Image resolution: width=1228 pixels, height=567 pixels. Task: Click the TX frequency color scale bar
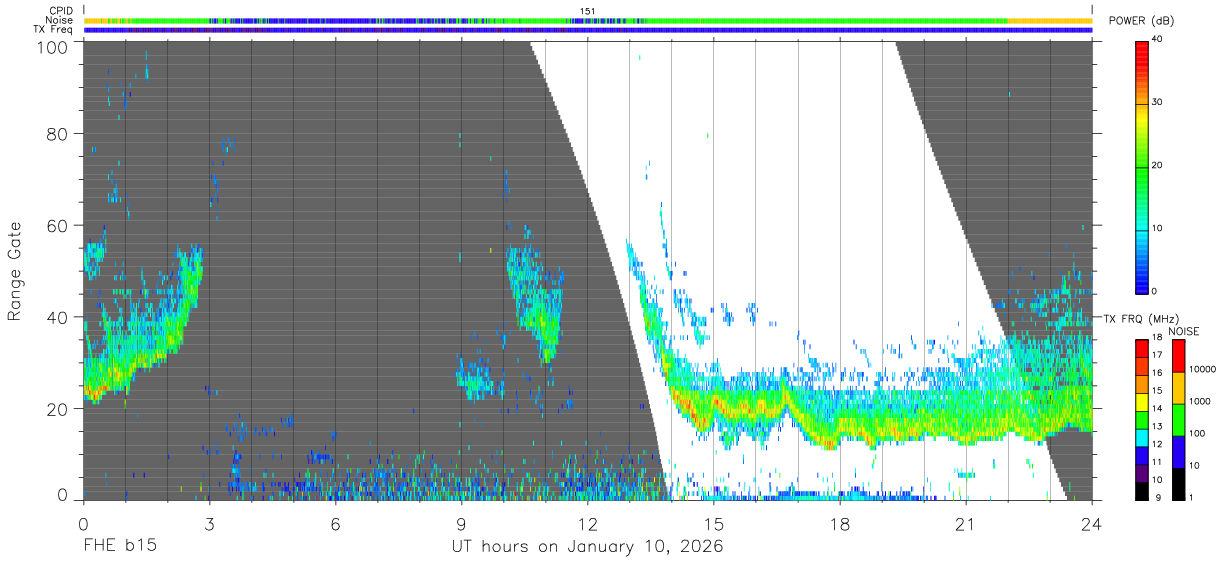tap(1141, 419)
